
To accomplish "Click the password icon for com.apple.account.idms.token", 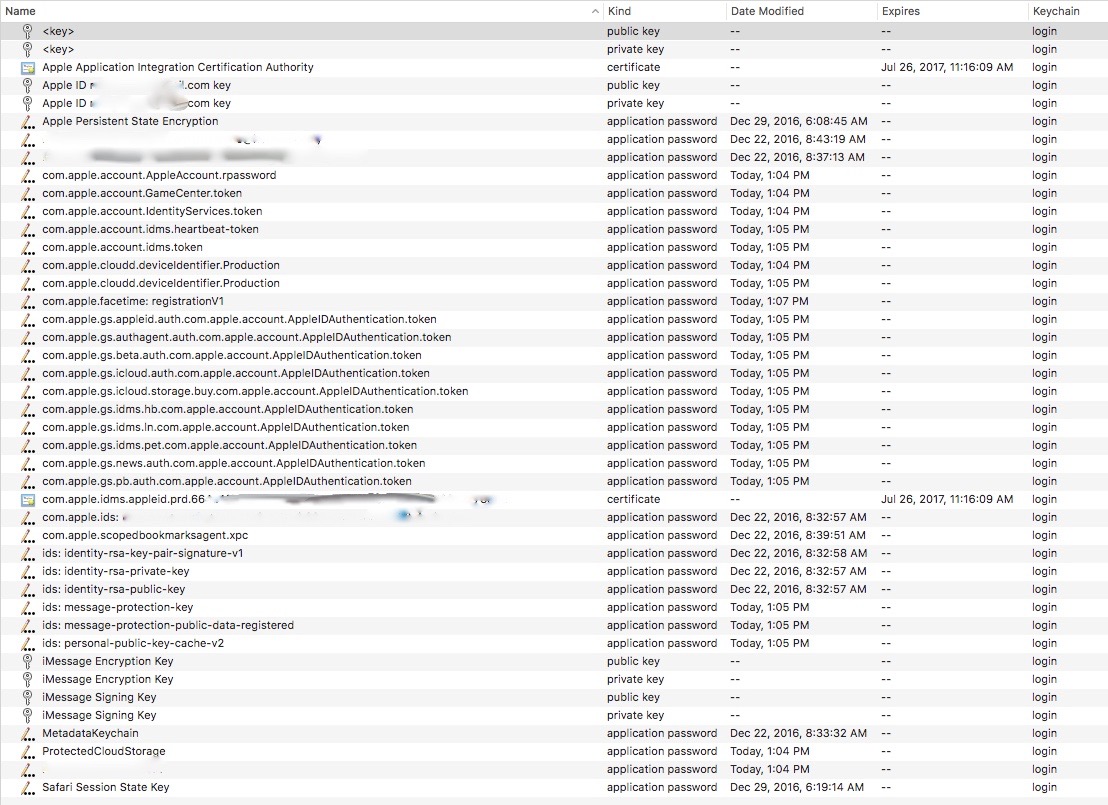I will (x=28, y=247).
